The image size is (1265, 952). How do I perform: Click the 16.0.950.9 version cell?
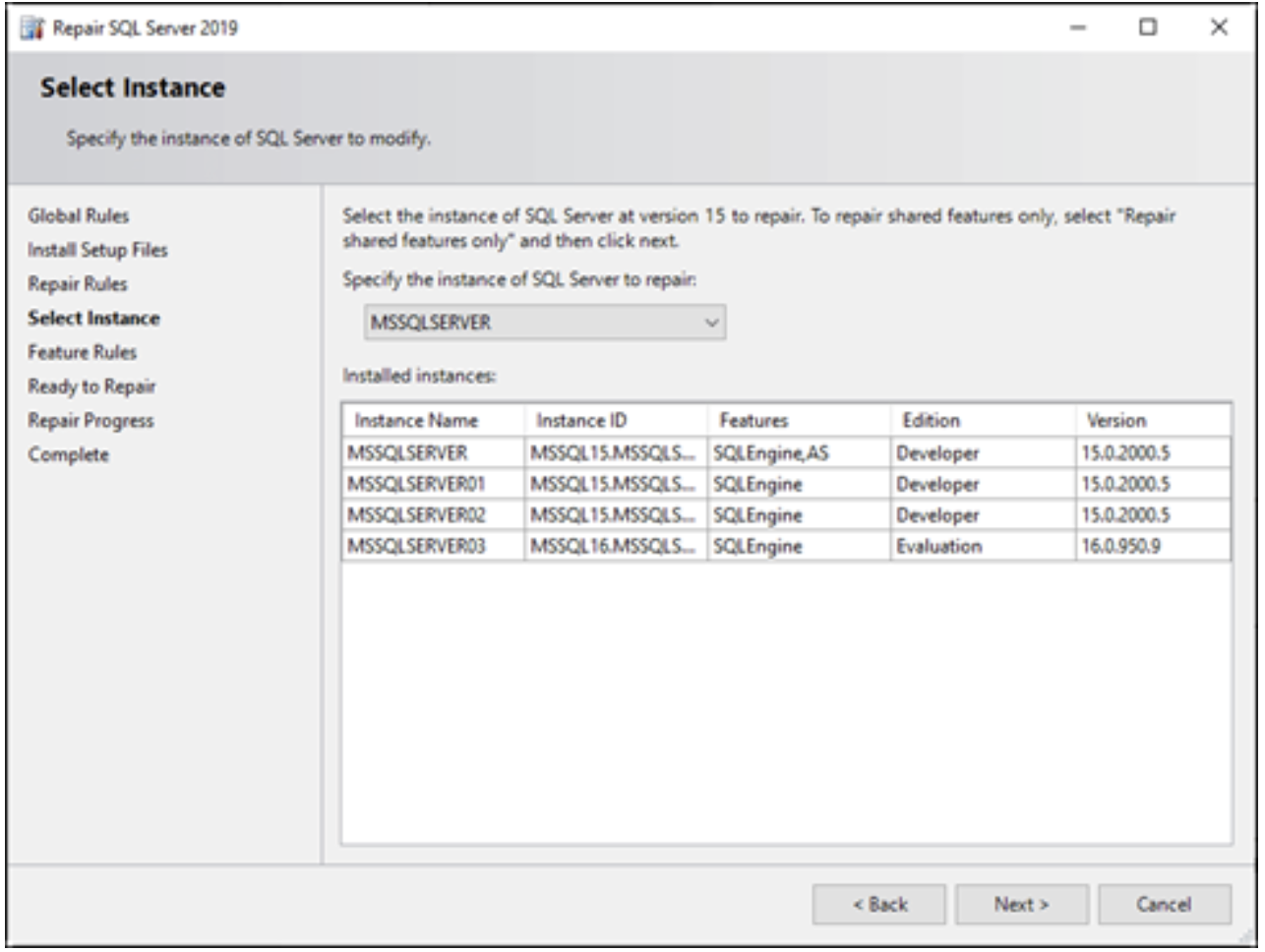pos(1153,546)
